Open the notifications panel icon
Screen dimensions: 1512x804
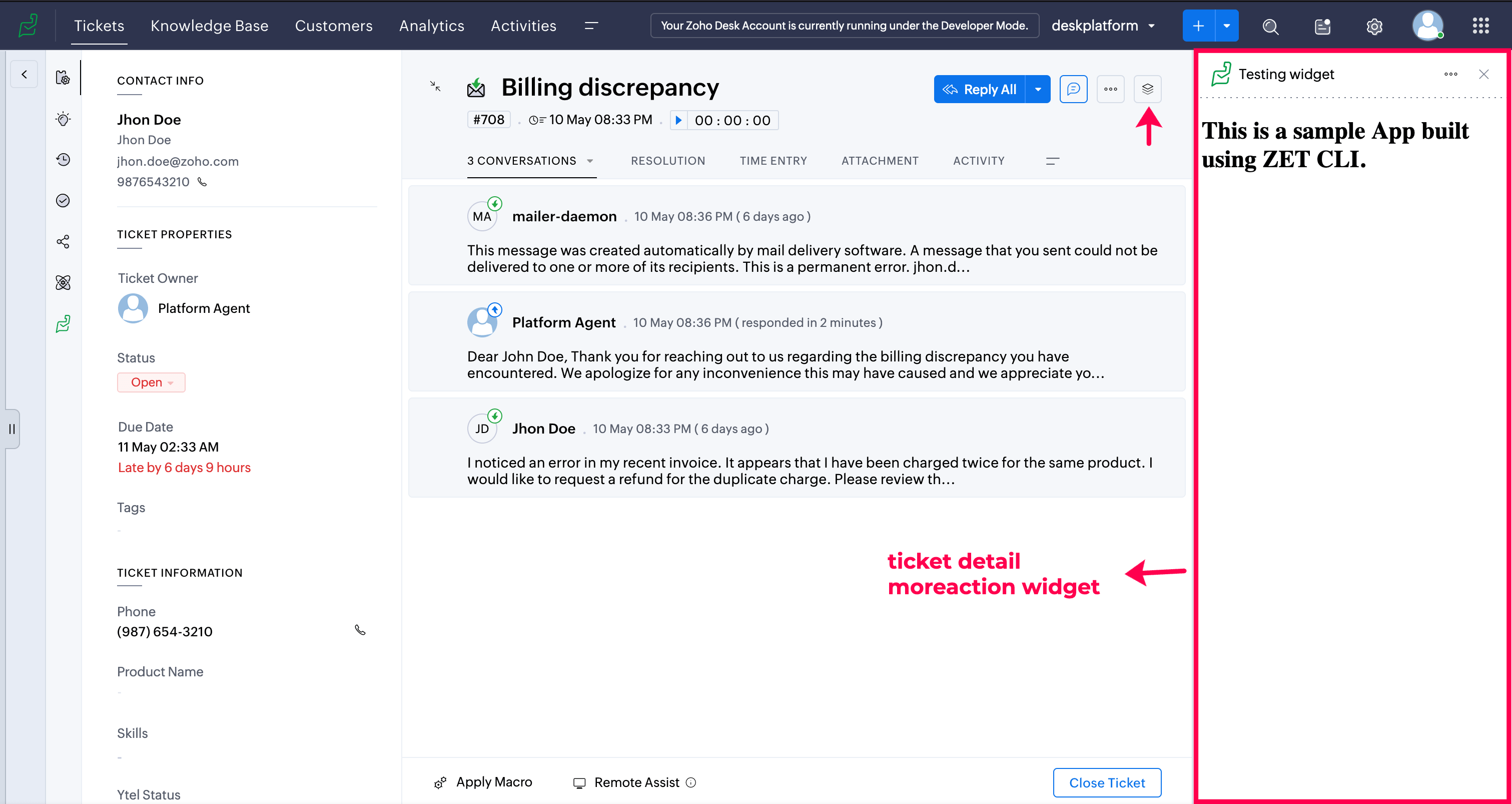(x=1322, y=27)
